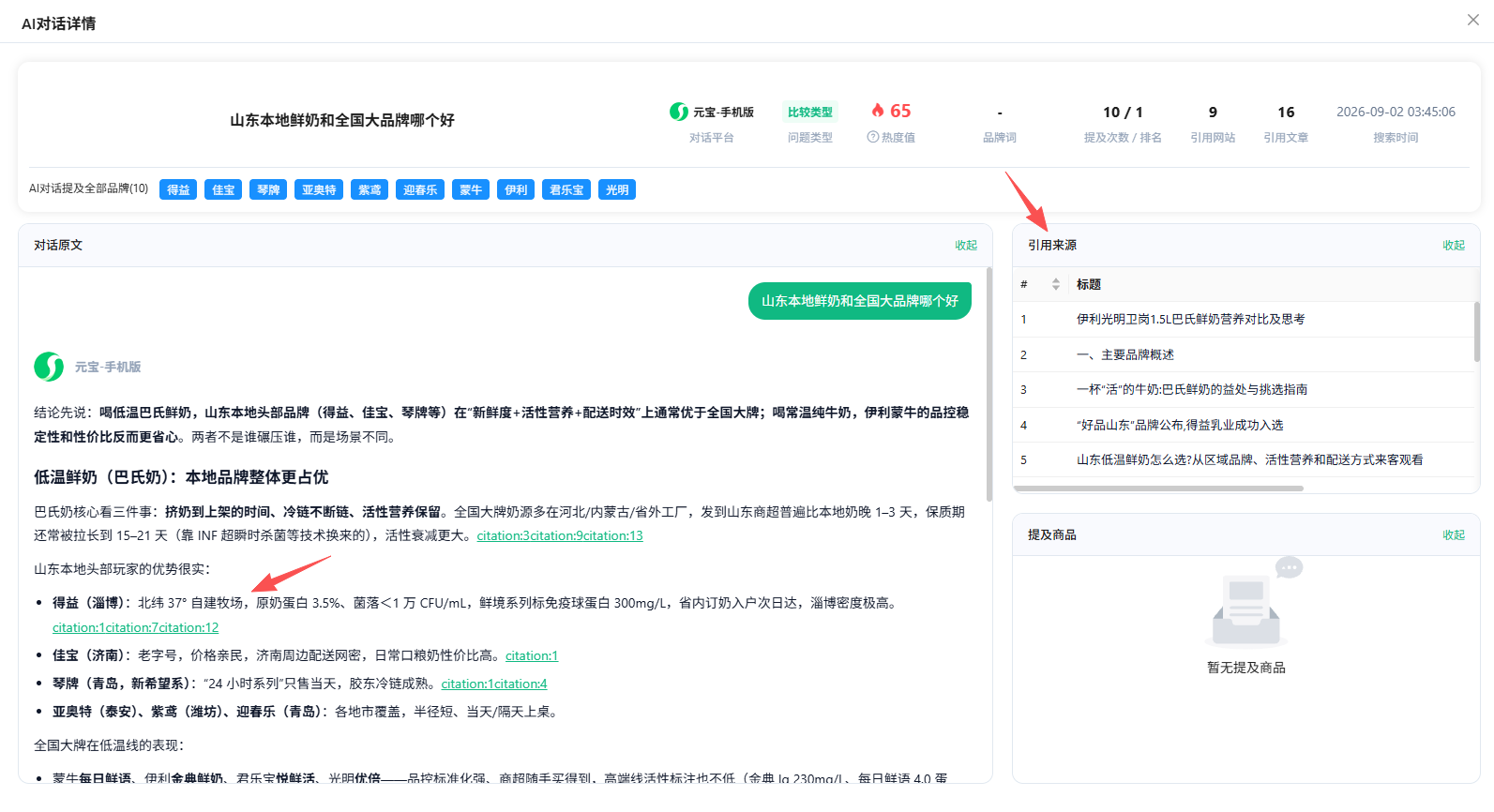Click the empty-inbox illustration in 提及商品
This screenshot has height=812, width=1494.
1254,600
